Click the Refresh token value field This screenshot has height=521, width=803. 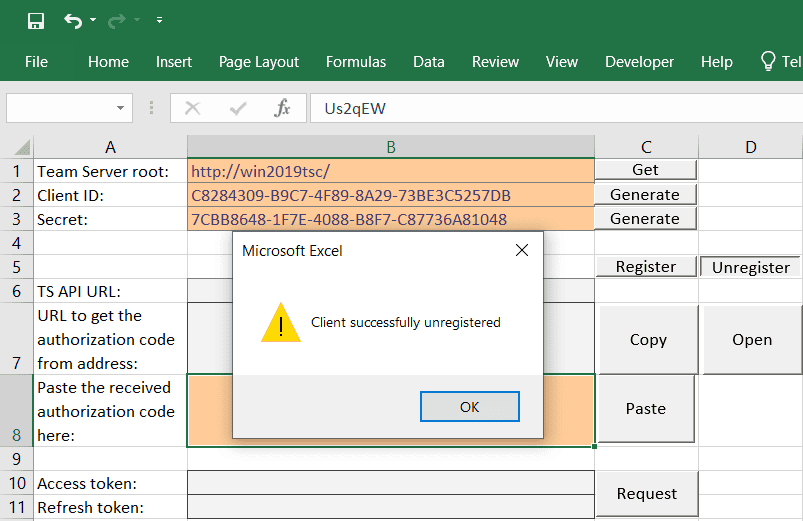click(x=391, y=507)
